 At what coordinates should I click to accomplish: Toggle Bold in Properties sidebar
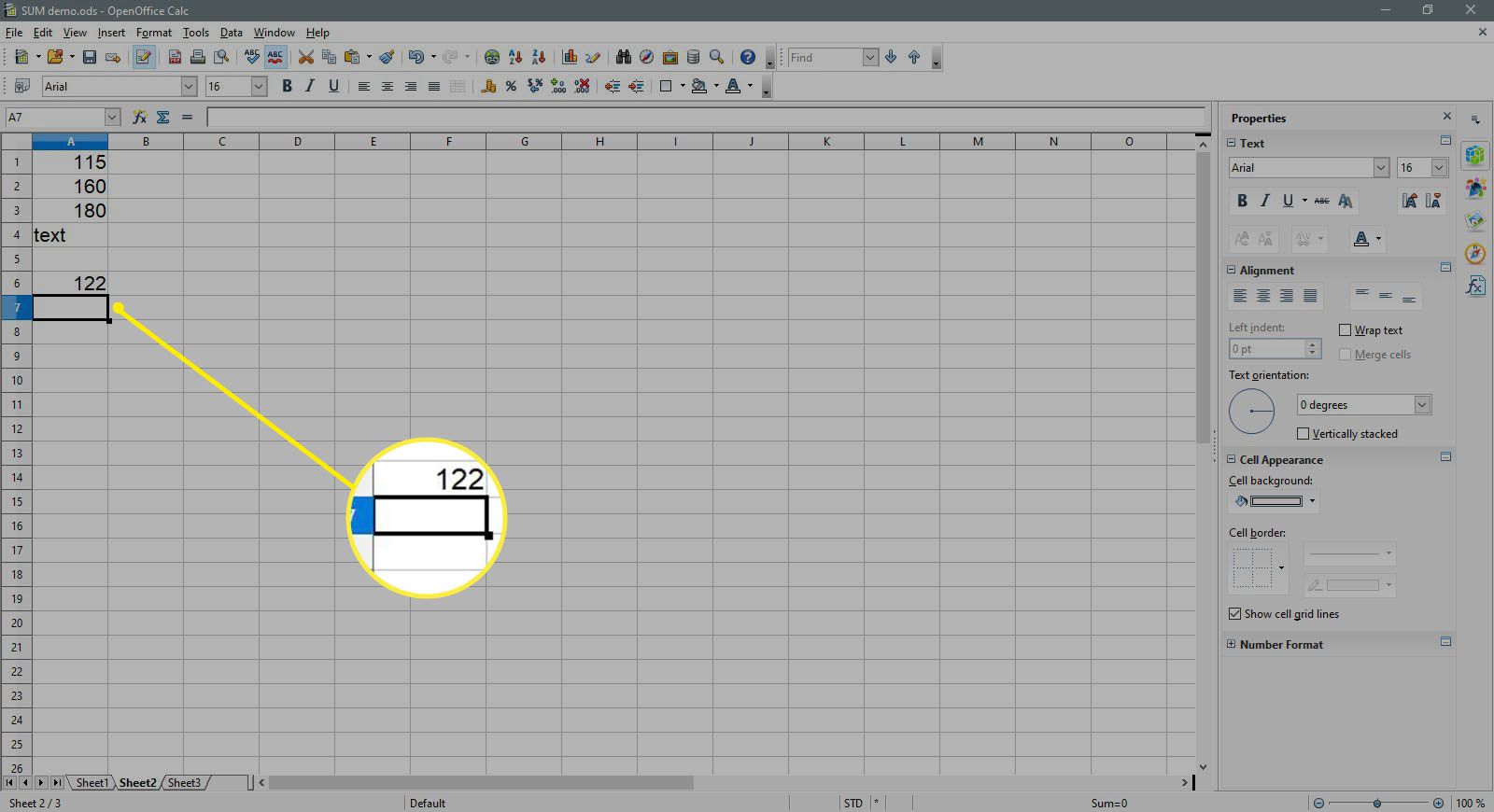[x=1242, y=201]
